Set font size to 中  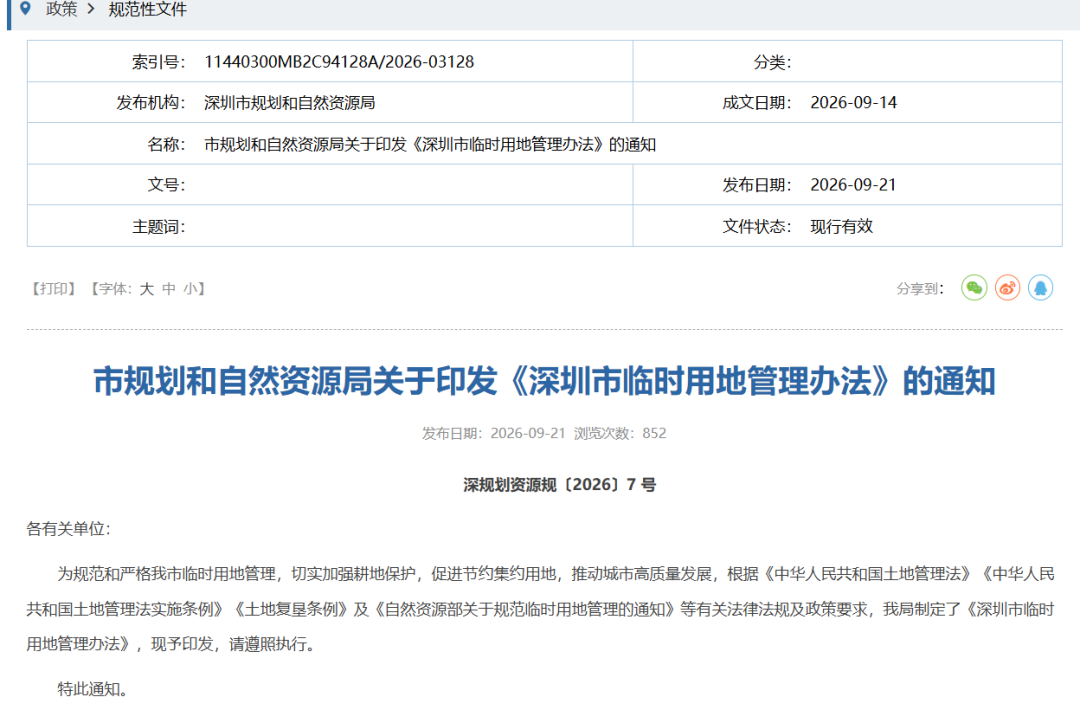[x=169, y=289]
